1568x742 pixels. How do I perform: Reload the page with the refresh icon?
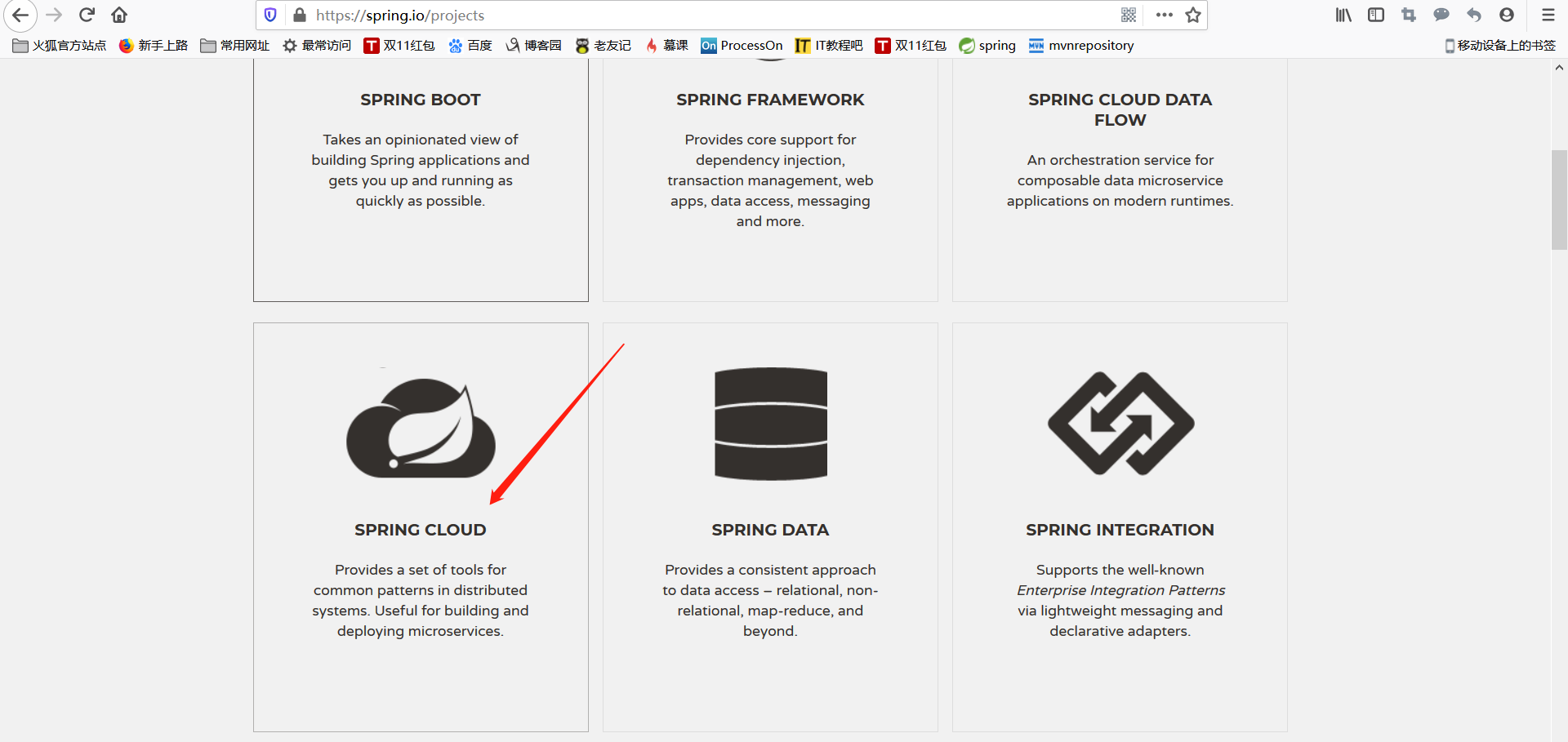point(87,15)
